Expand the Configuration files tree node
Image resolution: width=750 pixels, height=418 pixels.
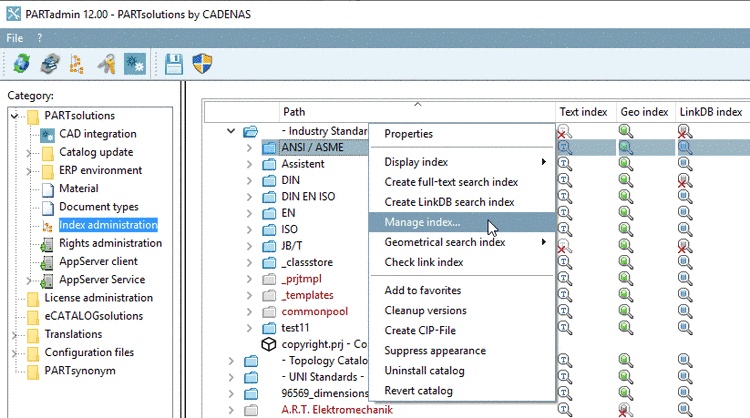(x=14, y=353)
